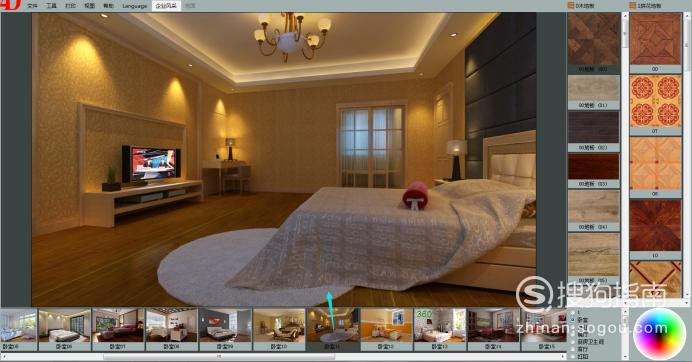This screenshot has height=362, width=692.
Task: Open the bedroom thumbnail with dark sliding doors
Action: [64, 329]
